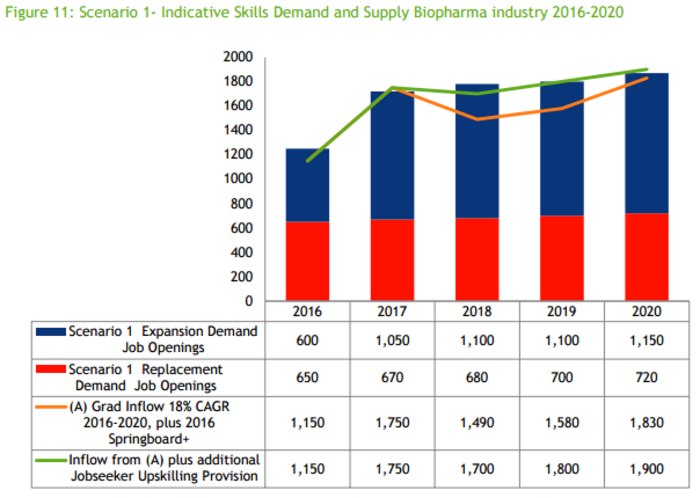Click the 1,490 grad inflow cell
This screenshot has width=700, height=498.
point(477,423)
